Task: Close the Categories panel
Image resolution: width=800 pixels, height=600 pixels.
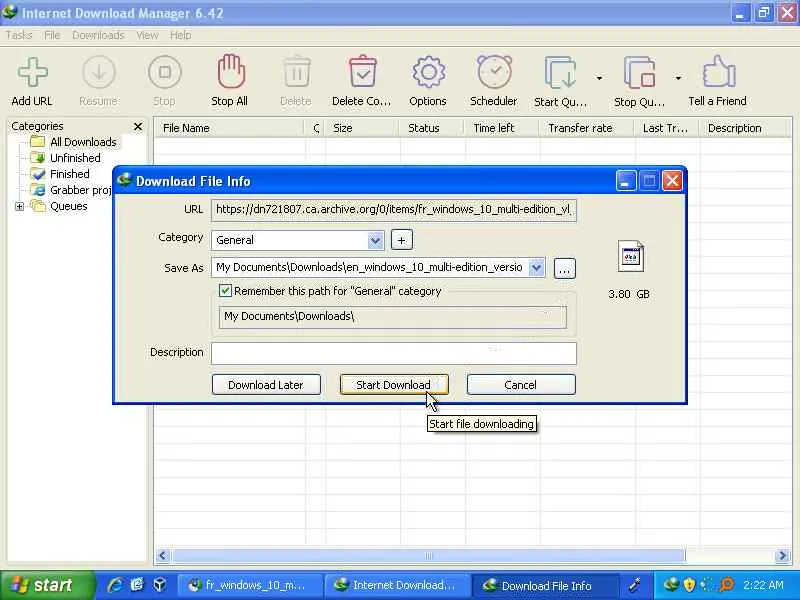Action: 138,126
